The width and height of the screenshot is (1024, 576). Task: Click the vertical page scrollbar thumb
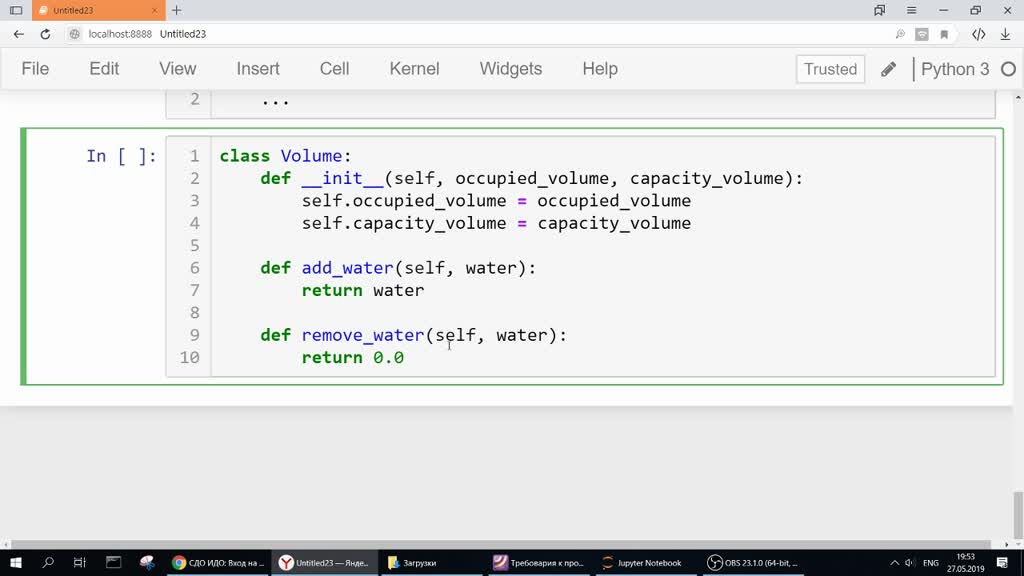(1017, 514)
